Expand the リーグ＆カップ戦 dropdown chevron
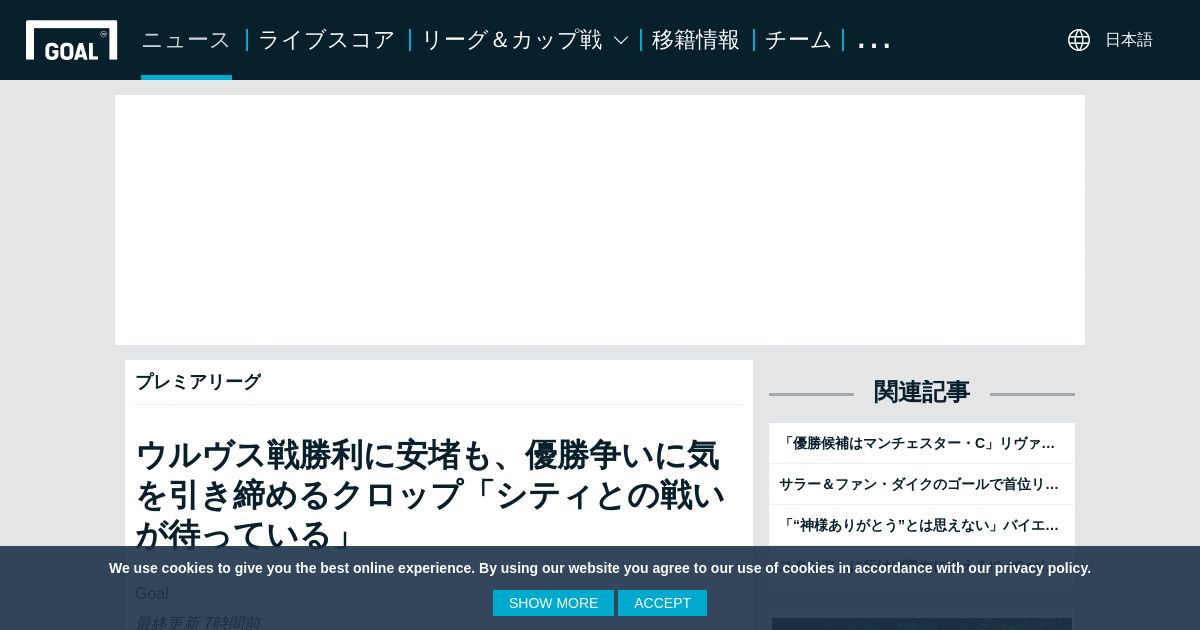The image size is (1200, 630). tap(620, 41)
